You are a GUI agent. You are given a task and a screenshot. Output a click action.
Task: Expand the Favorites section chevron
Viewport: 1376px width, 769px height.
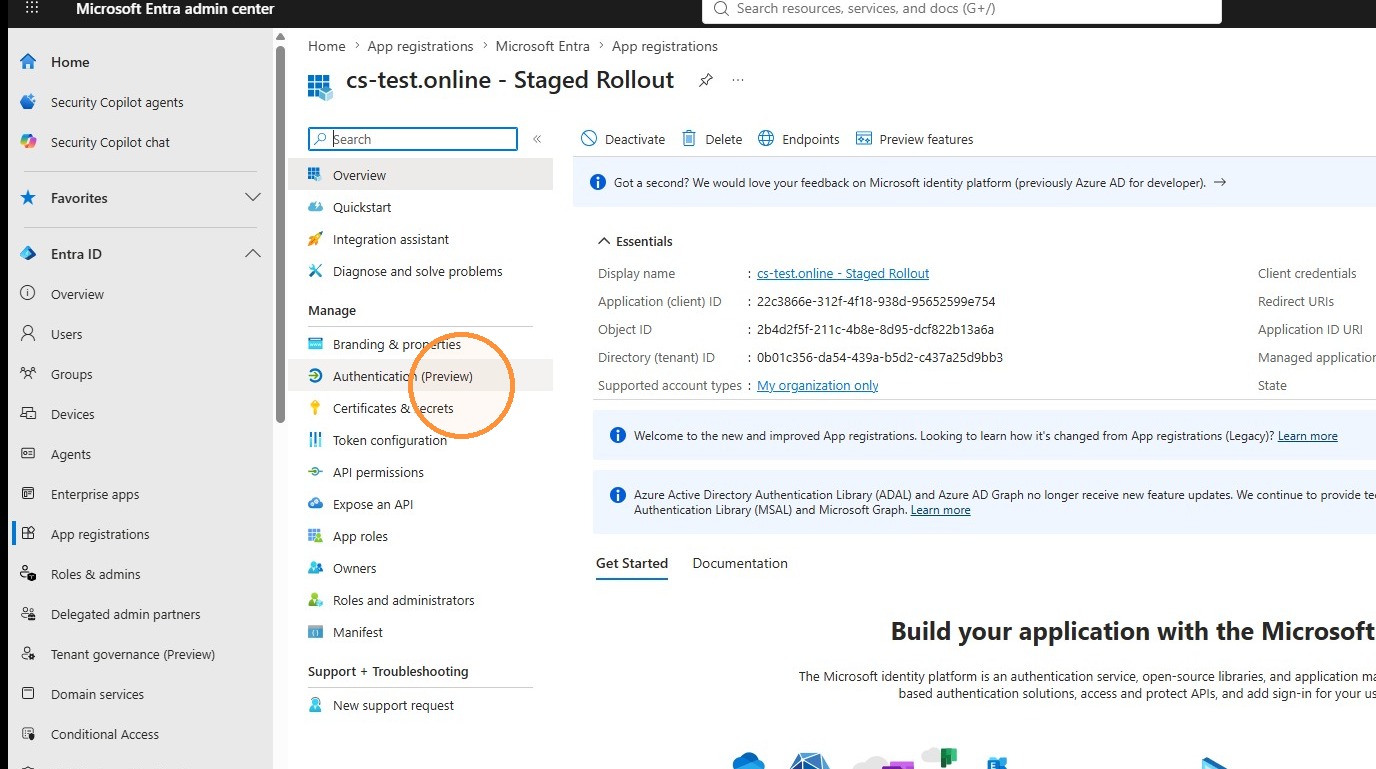(x=253, y=198)
